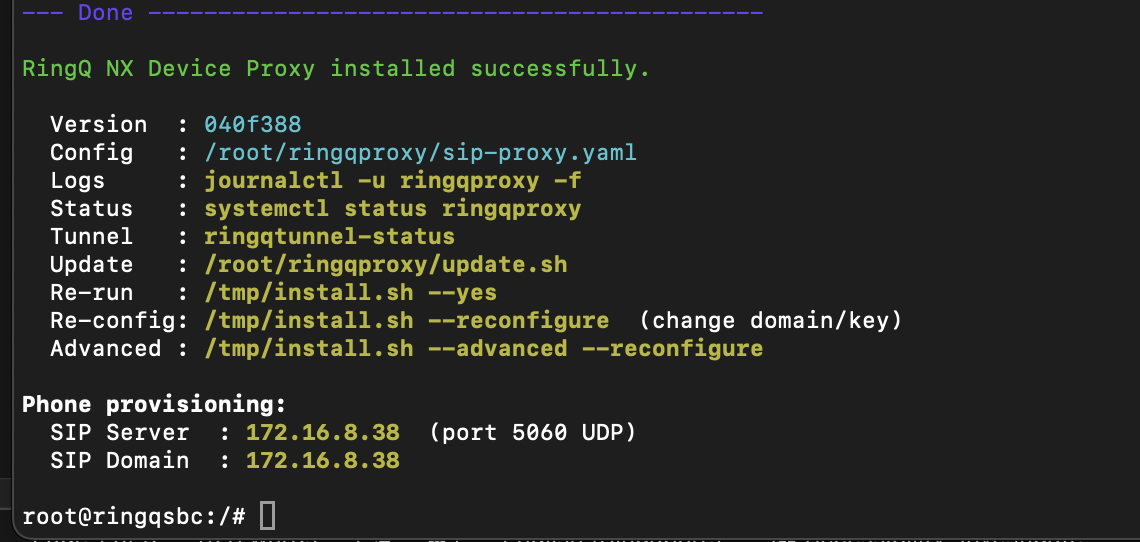This screenshot has height=542, width=1140.
Task: Click the "SIP Server" label
Action: (120, 433)
